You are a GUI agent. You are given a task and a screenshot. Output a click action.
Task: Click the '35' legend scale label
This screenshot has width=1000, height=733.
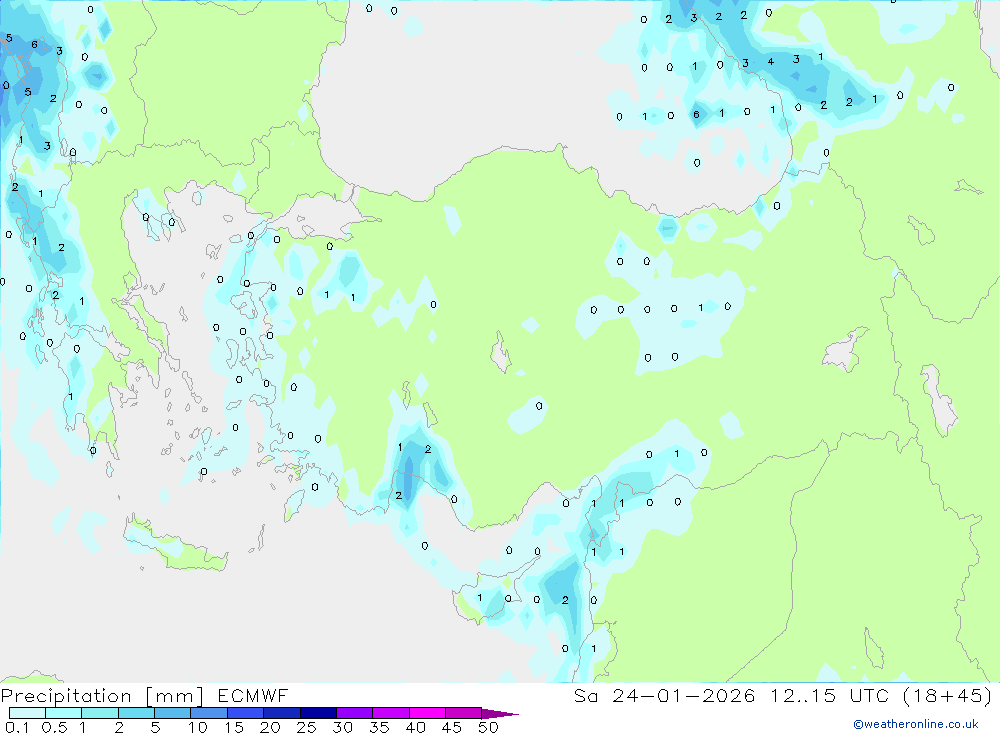click(379, 727)
